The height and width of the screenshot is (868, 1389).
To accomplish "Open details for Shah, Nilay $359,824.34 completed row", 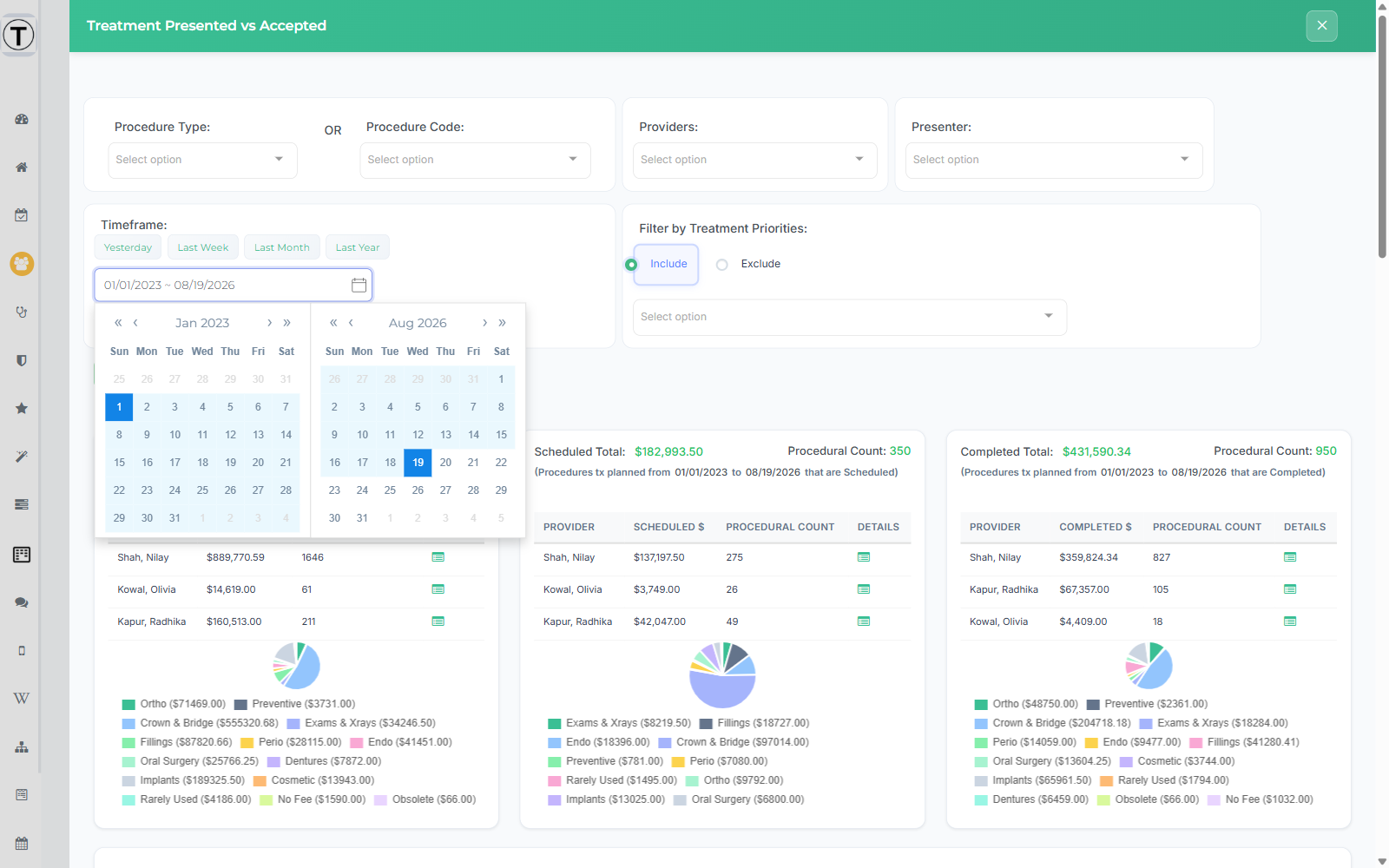I will (x=1290, y=557).
